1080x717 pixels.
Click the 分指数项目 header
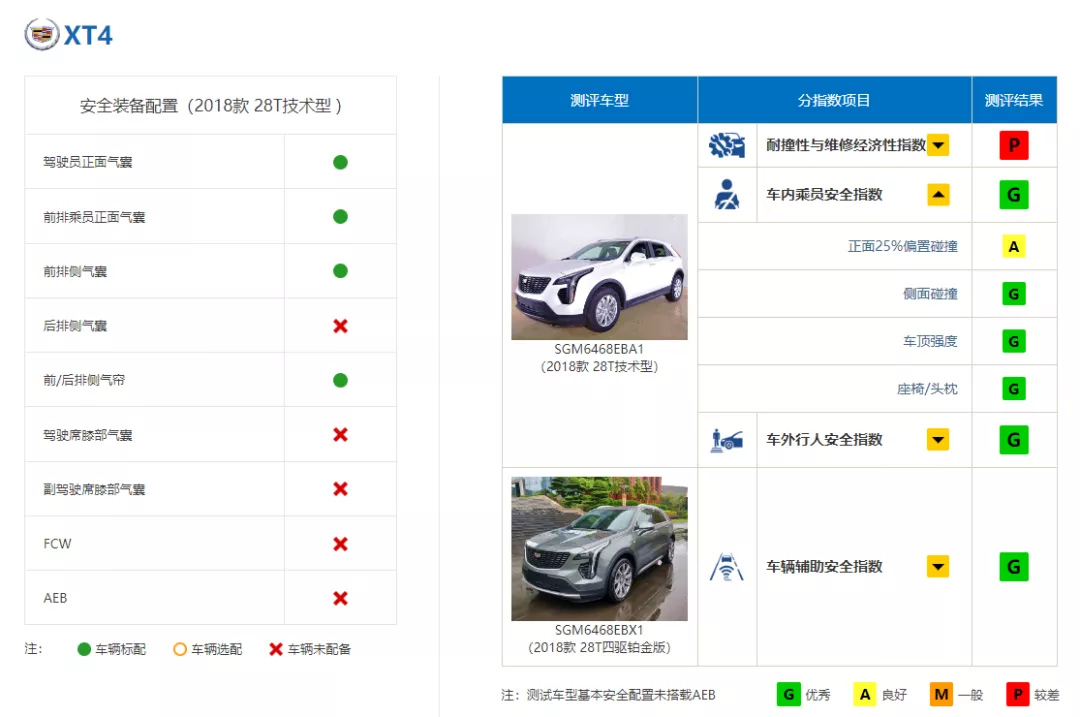pos(834,99)
